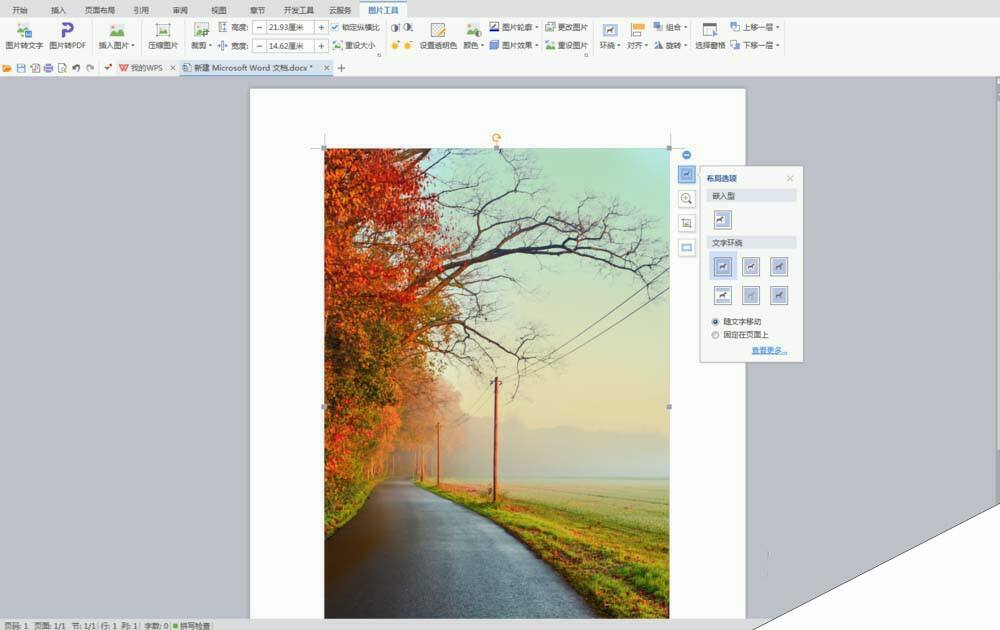
Task: Increase picture height with the plus stepper
Action: [x=319, y=28]
